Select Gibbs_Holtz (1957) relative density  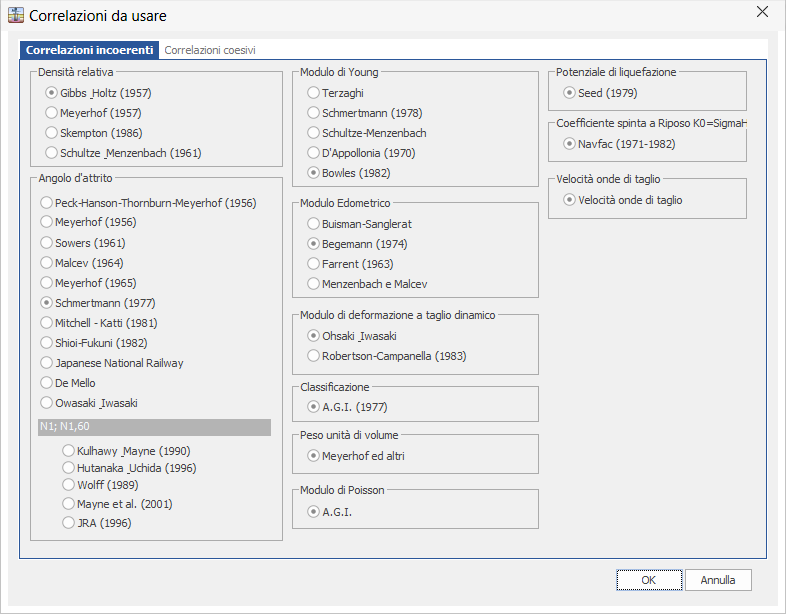(98, 93)
